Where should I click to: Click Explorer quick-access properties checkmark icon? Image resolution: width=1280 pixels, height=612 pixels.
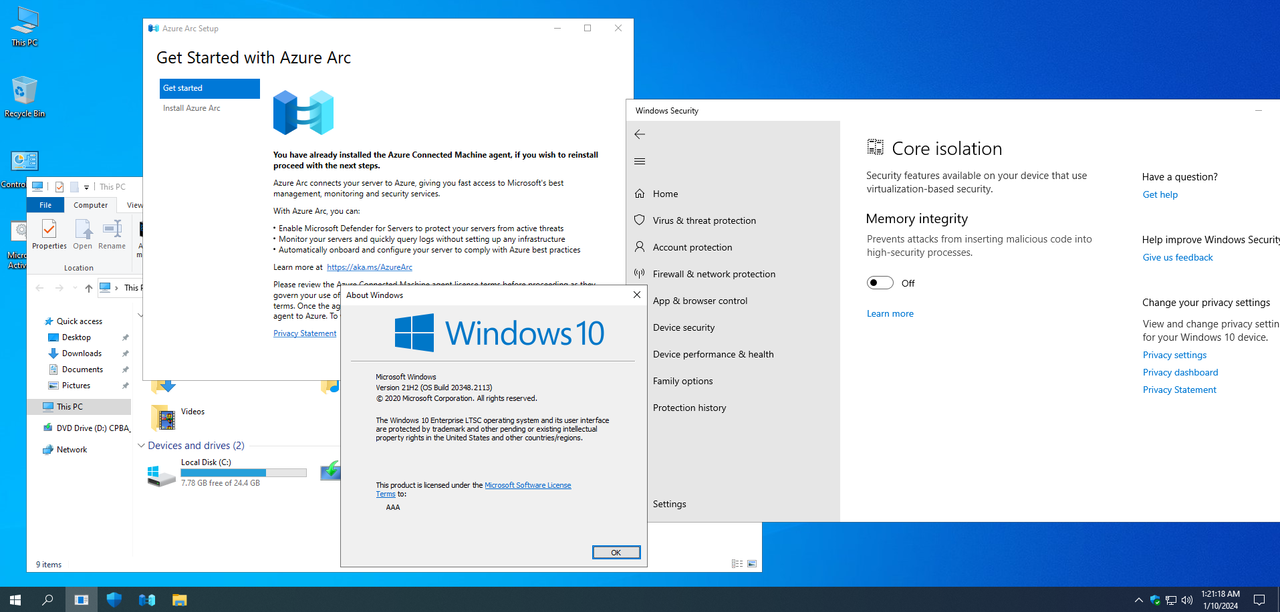(x=59, y=186)
